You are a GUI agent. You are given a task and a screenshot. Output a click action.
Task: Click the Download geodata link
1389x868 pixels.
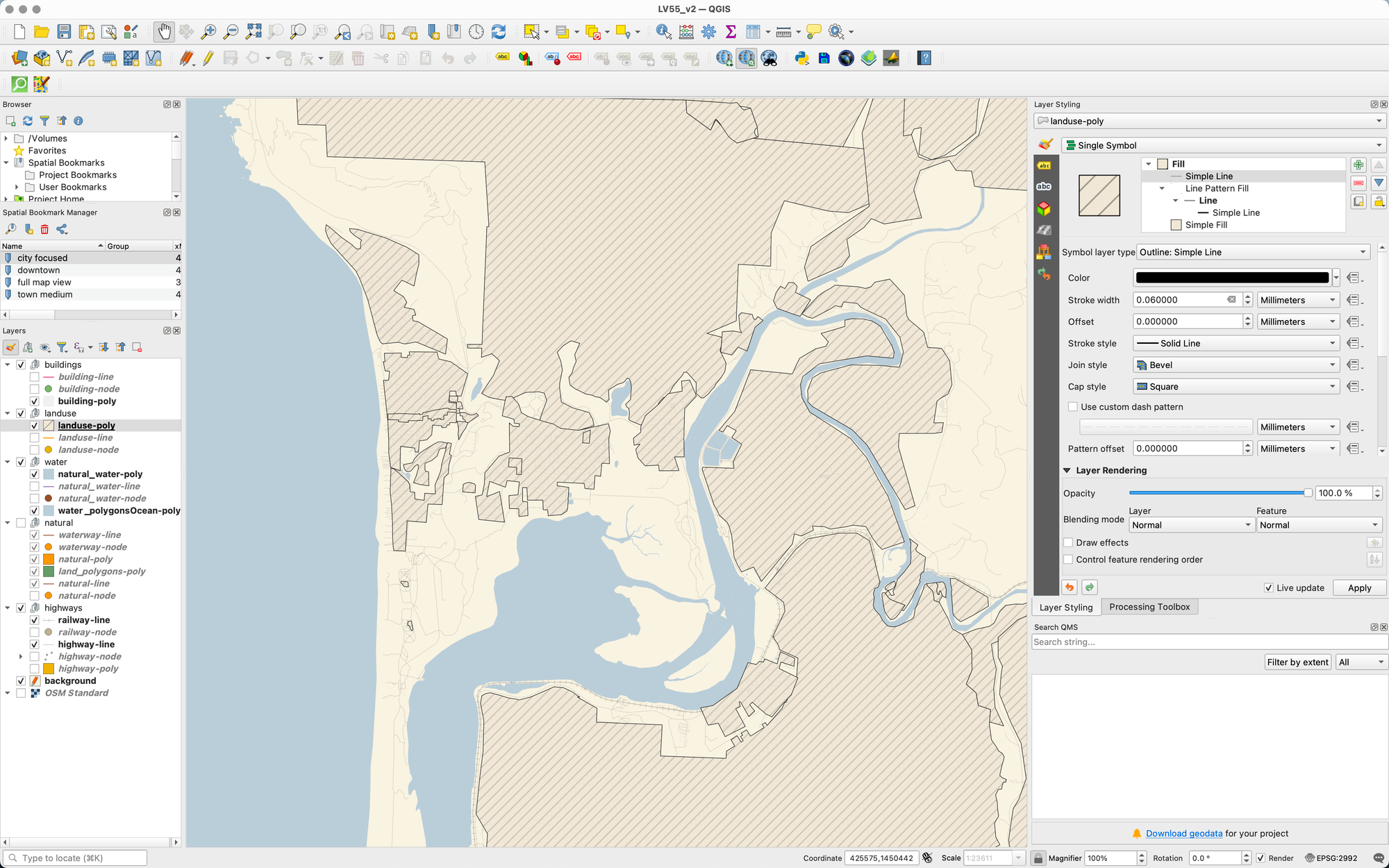pyautogui.click(x=1183, y=833)
